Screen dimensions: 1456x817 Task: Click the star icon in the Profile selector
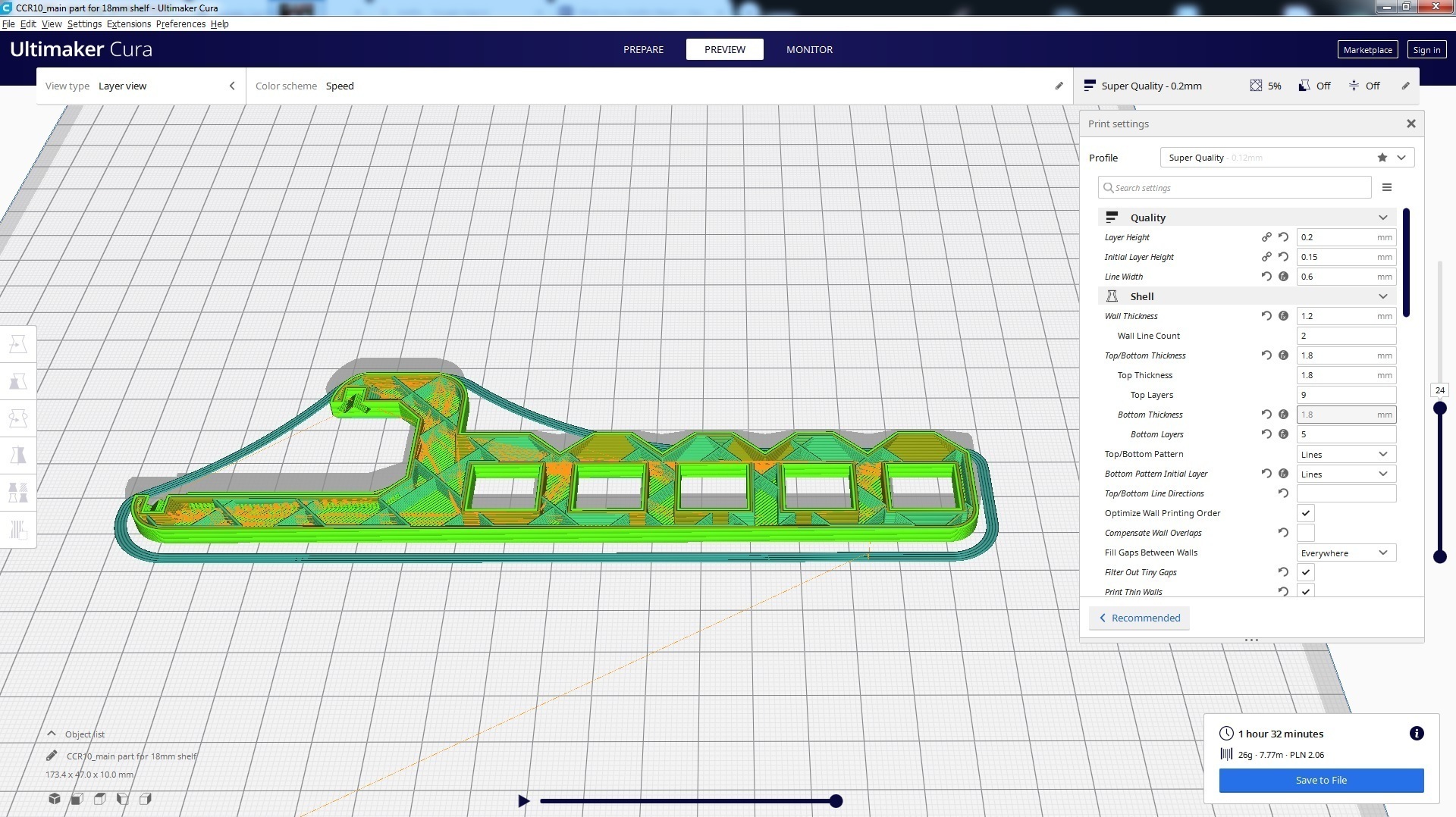pyautogui.click(x=1382, y=158)
